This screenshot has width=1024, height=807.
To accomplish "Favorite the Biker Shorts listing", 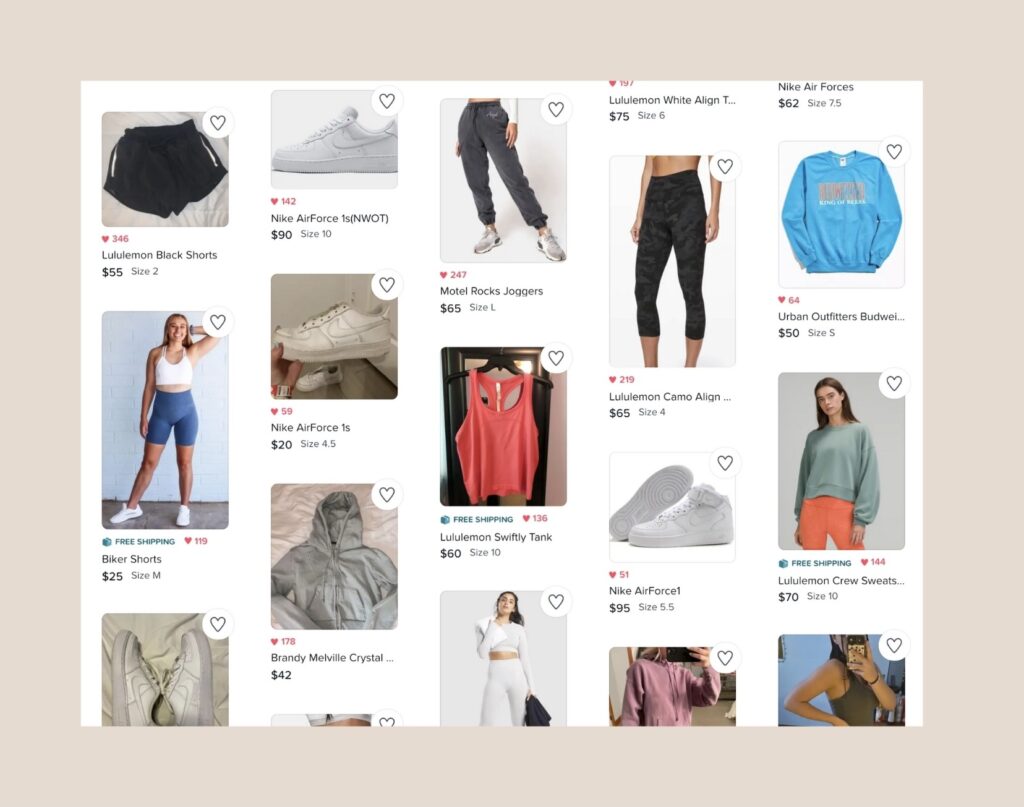I will (x=217, y=321).
